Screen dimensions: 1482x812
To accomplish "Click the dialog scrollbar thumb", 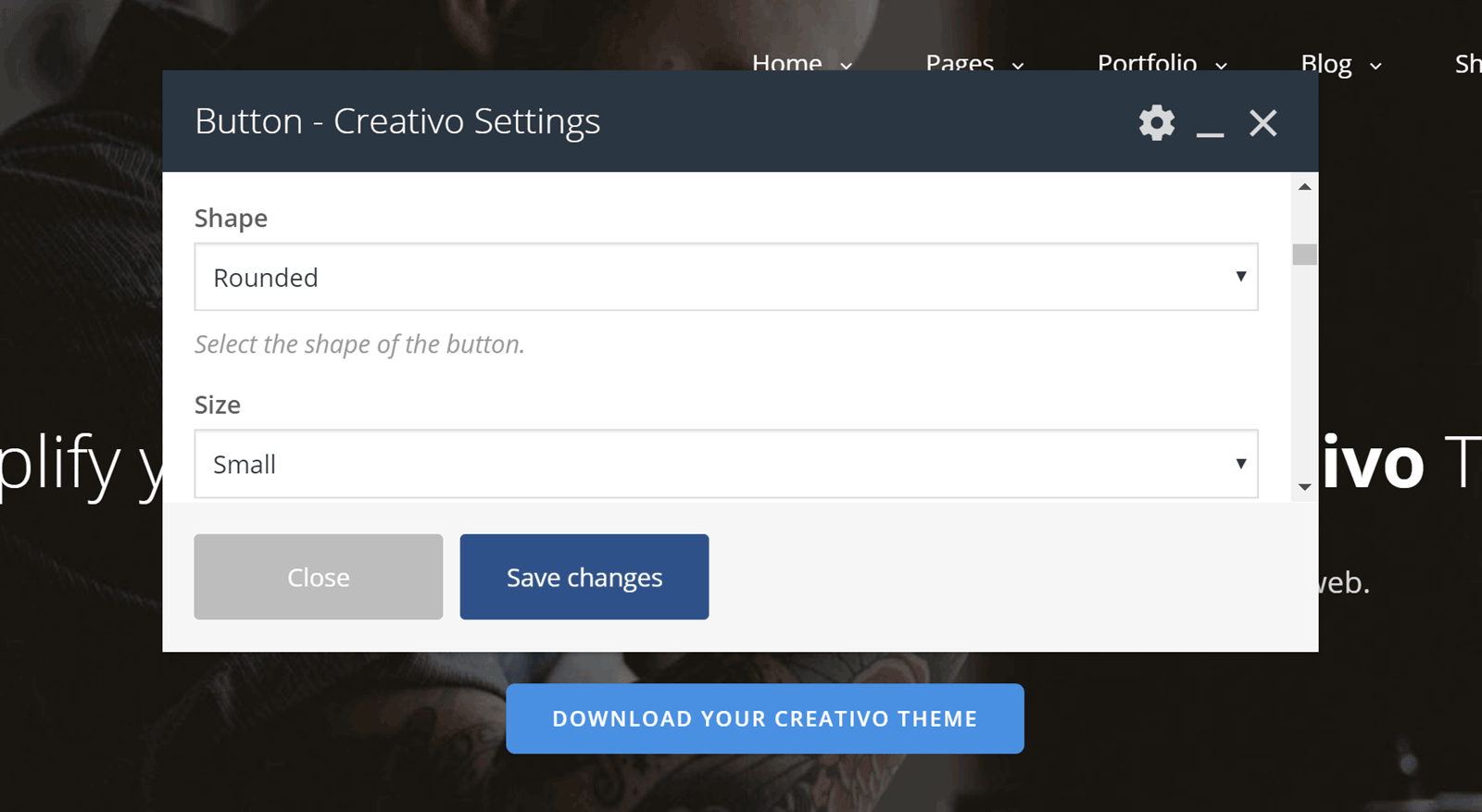I will (x=1304, y=254).
